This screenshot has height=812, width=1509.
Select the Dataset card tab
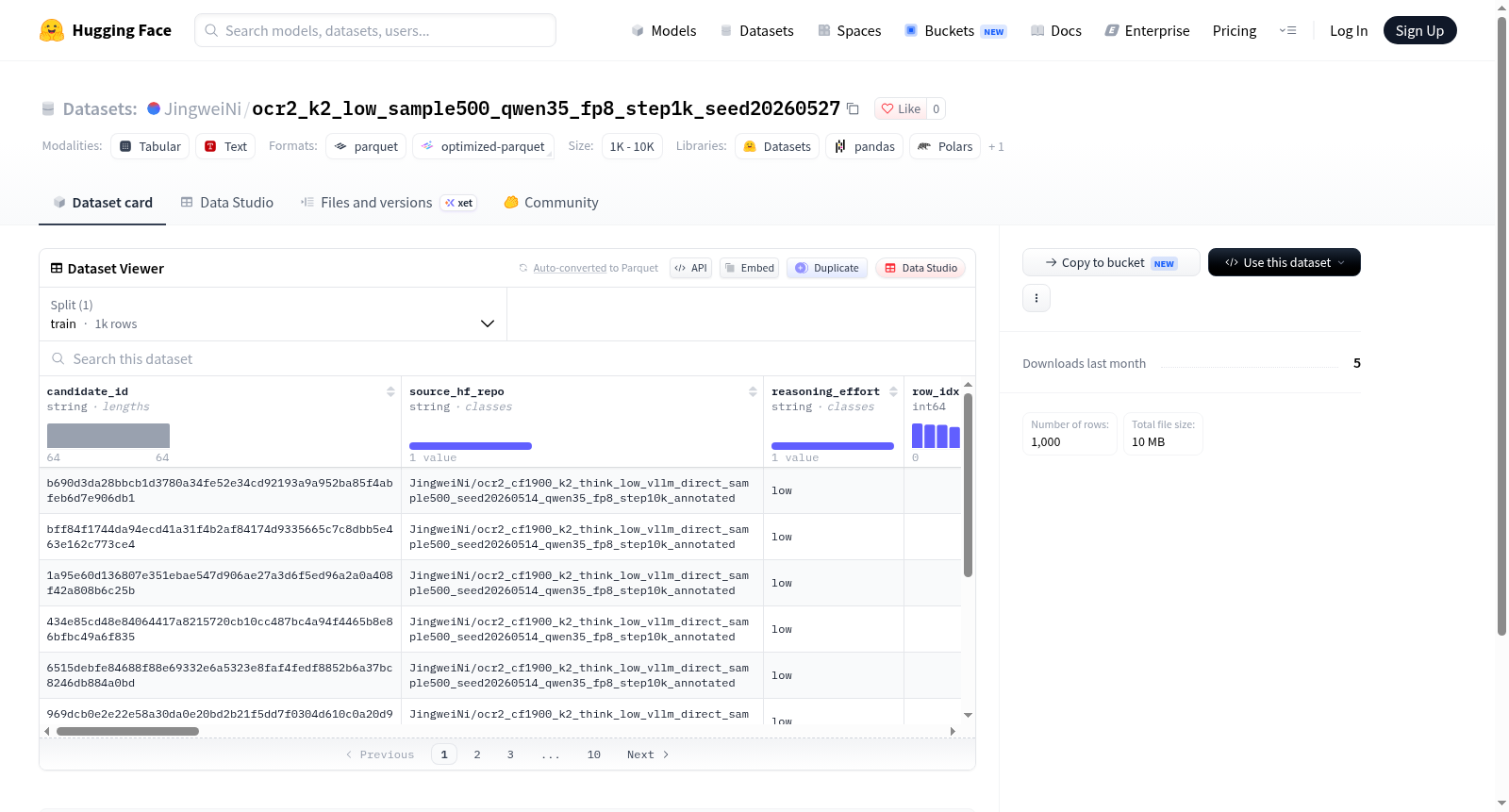[x=103, y=203]
